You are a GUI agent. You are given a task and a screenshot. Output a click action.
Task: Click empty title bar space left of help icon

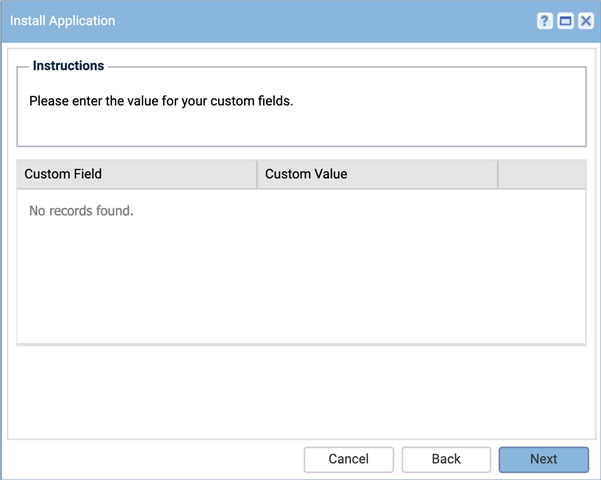[x=326, y=21]
